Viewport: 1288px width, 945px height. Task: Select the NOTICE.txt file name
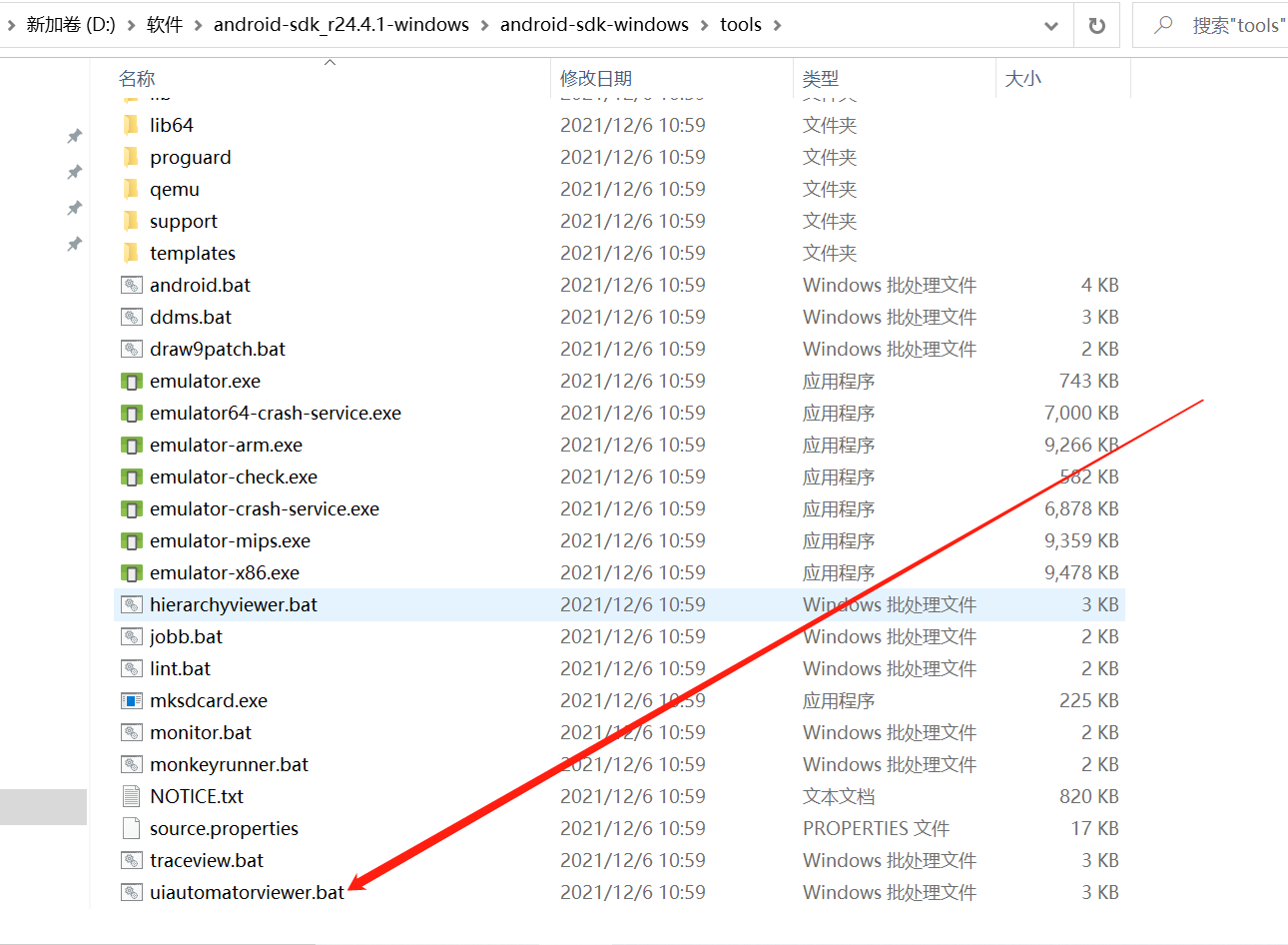click(x=197, y=796)
